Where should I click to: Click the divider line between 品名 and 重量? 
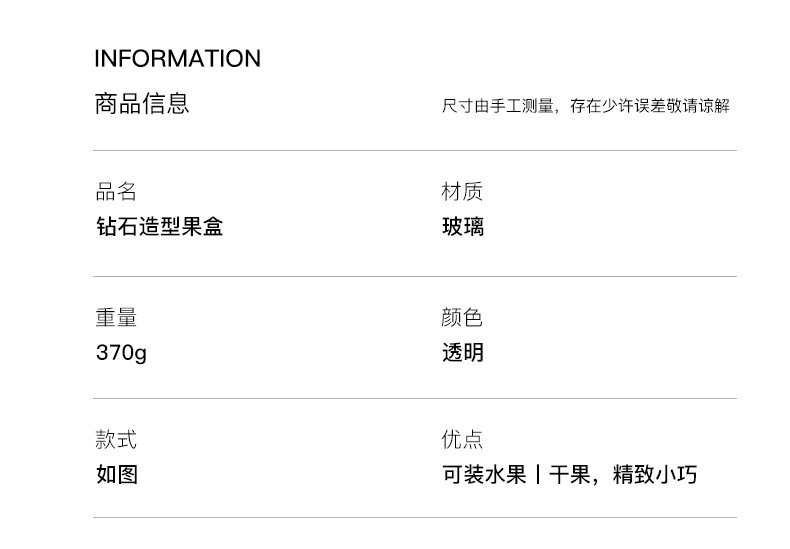pyautogui.click(x=414, y=277)
